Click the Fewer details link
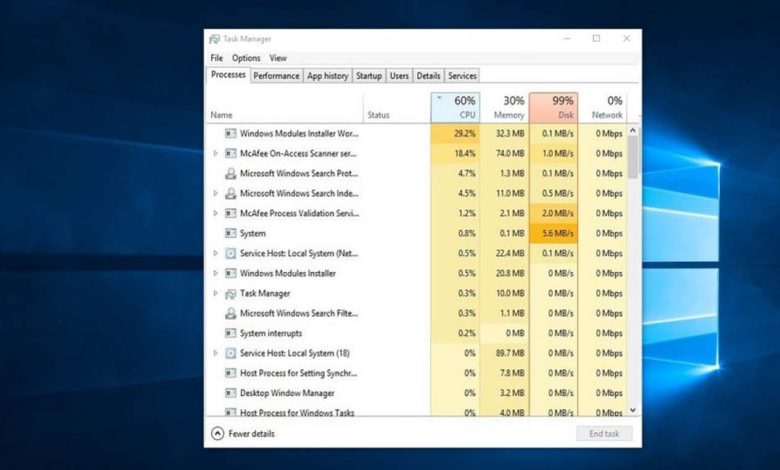This screenshot has height=470, width=780. click(251, 434)
